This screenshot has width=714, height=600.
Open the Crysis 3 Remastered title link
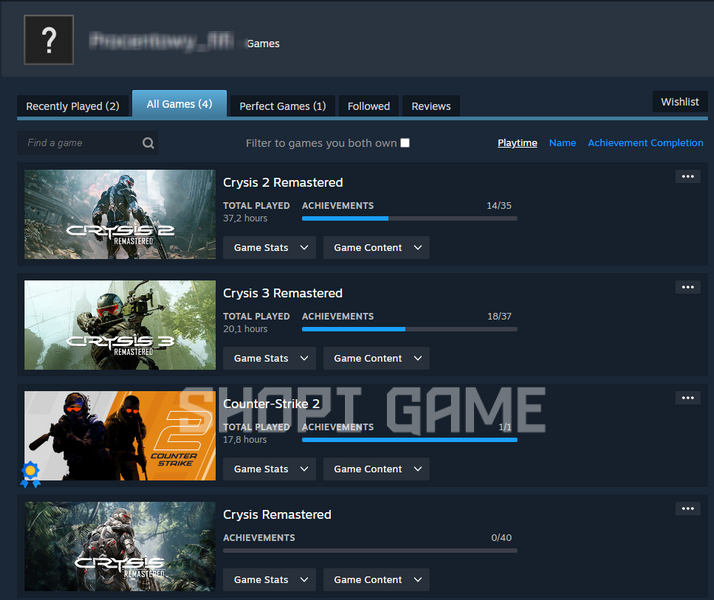(x=283, y=293)
